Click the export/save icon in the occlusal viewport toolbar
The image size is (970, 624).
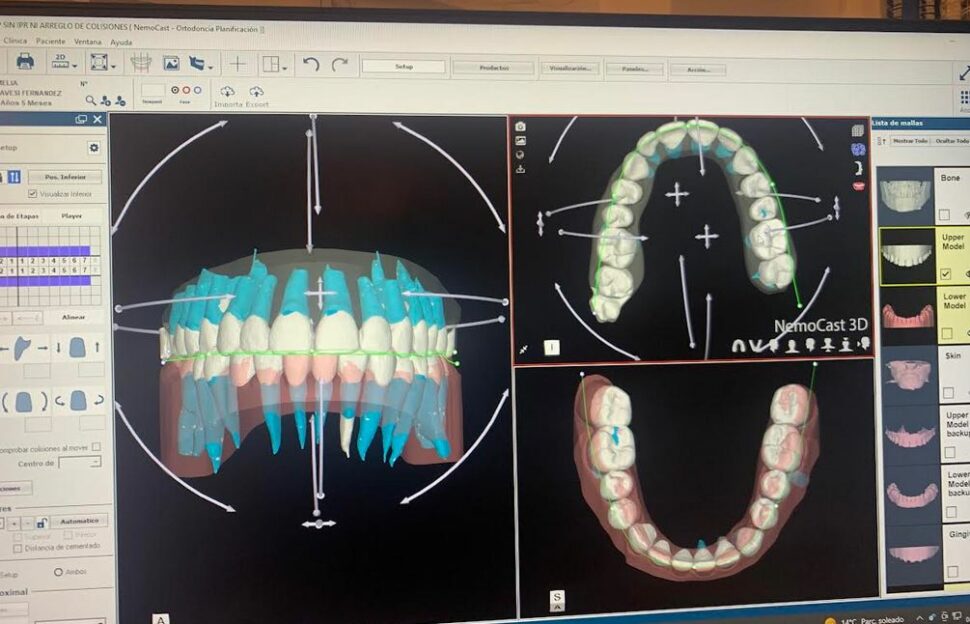[x=520, y=169]
